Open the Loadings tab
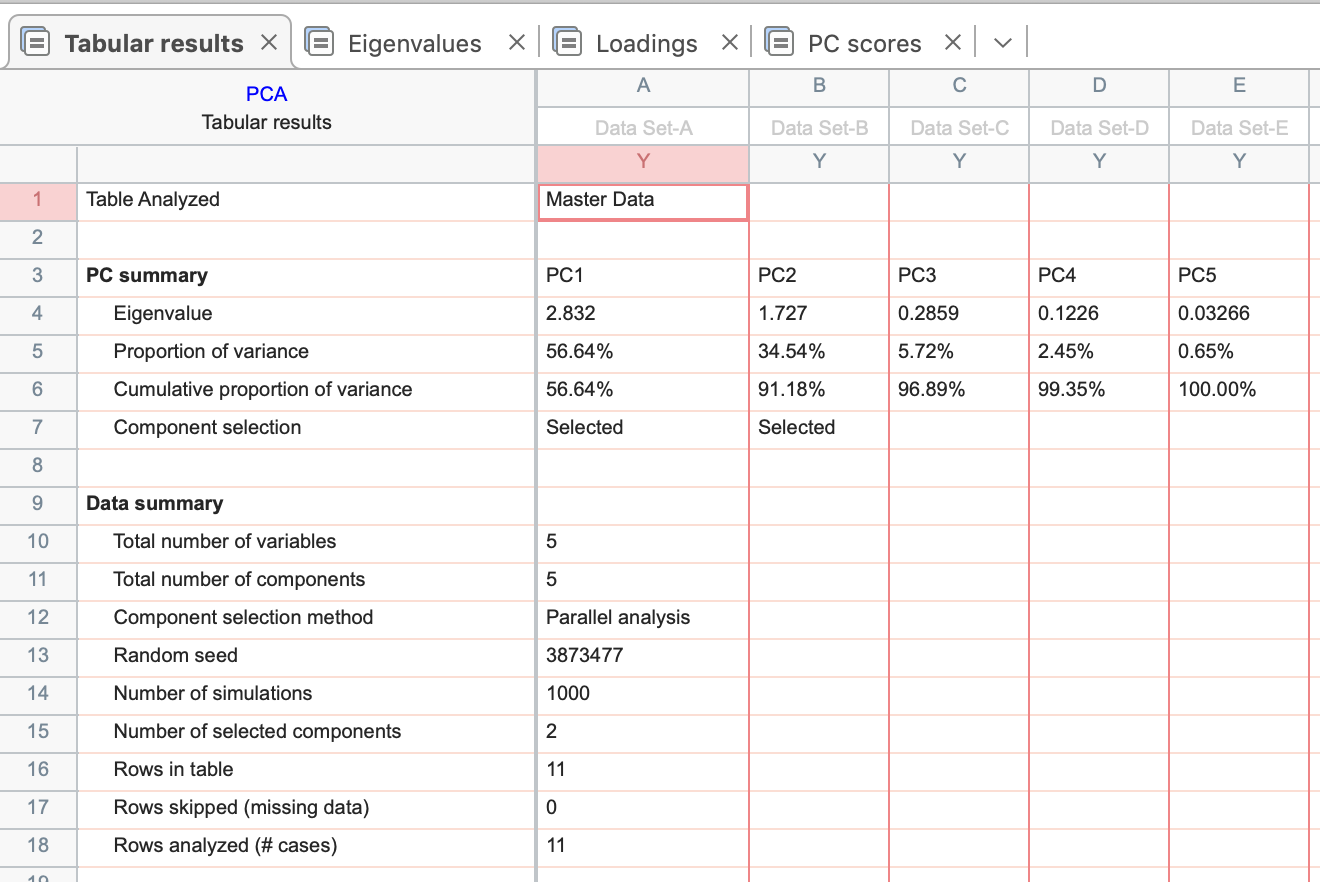1320x882 pixels. coord(646,44)
